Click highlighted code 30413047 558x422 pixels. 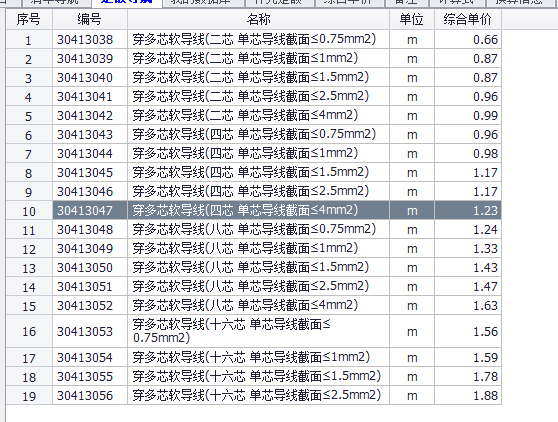click(x=90, y=211)
